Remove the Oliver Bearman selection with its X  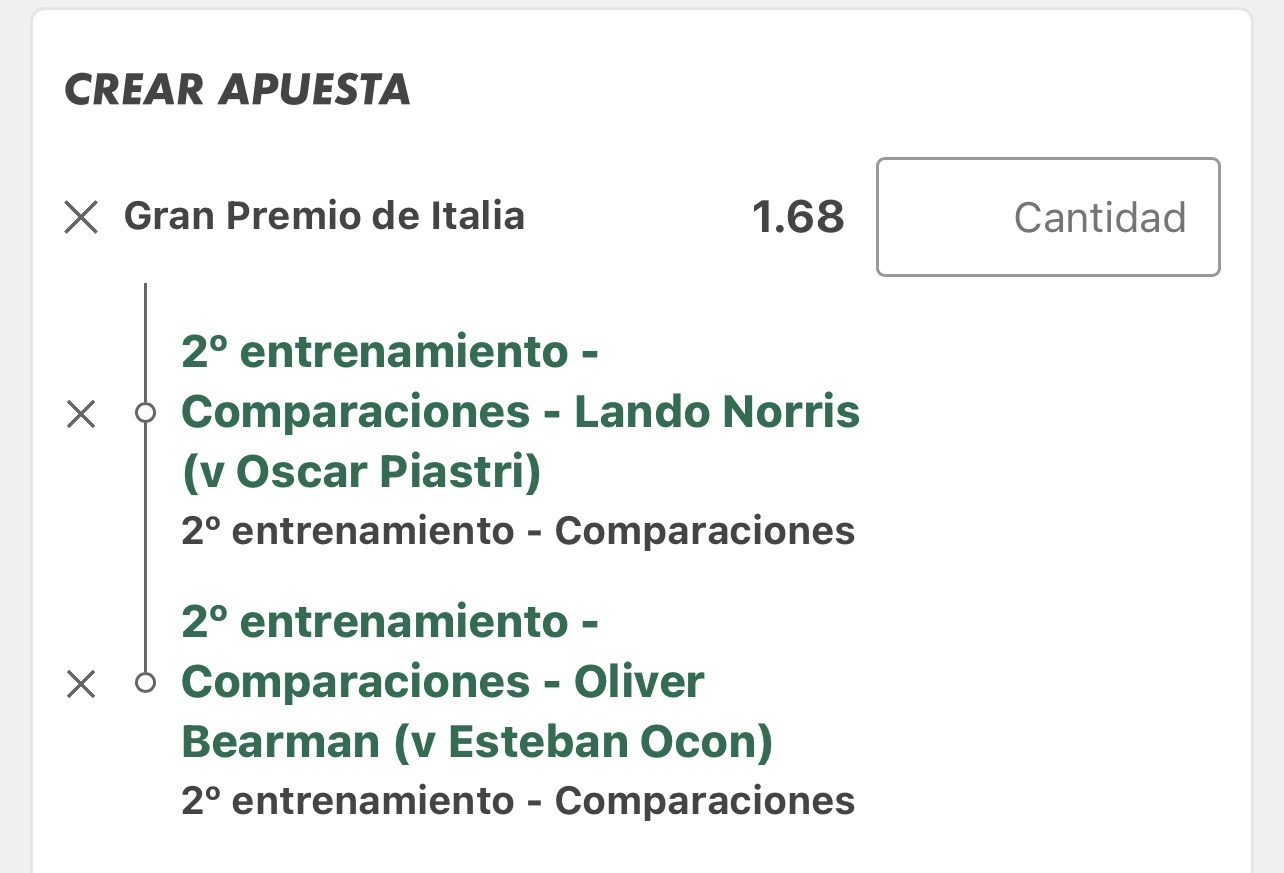[81, 684]
